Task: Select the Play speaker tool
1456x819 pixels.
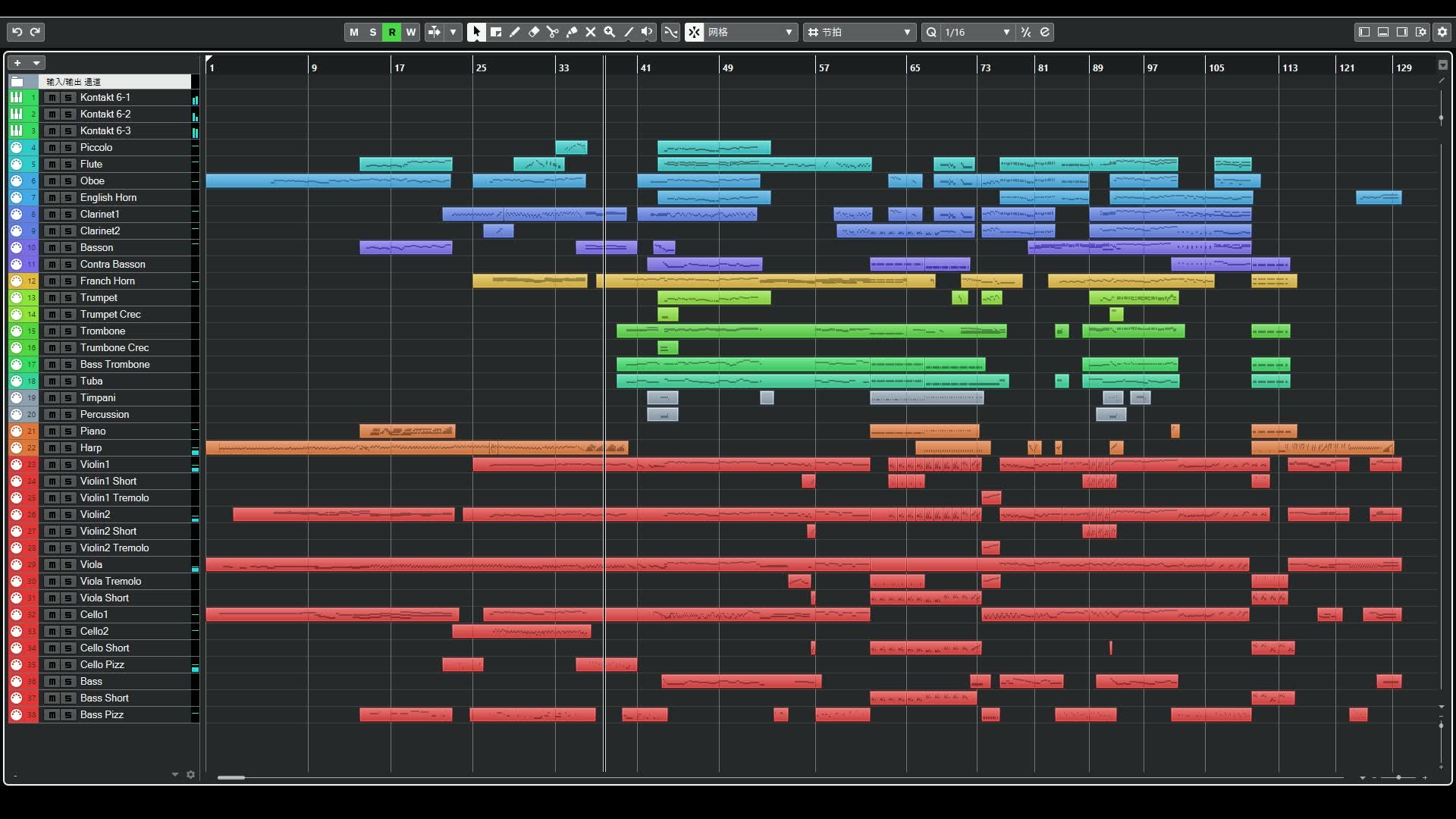Action: [x=647, y=32]
